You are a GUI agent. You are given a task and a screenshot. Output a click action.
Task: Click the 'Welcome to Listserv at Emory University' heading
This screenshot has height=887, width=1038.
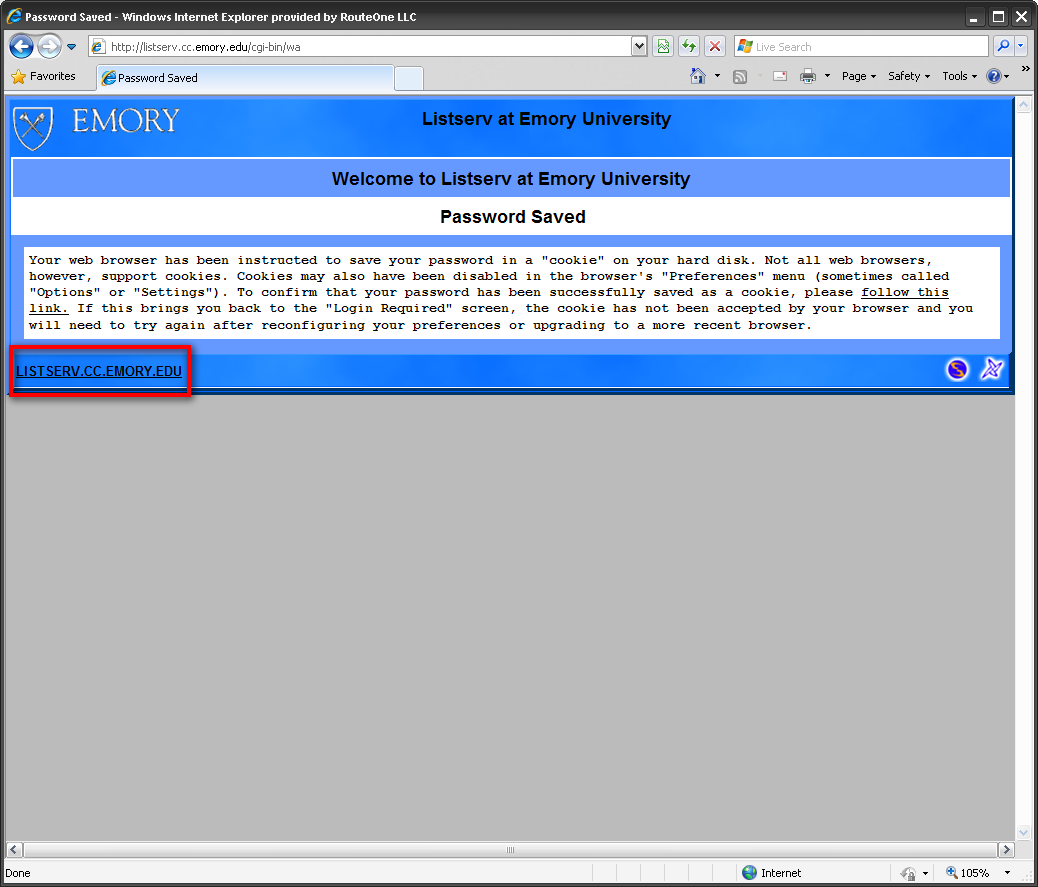coord(511,179)
